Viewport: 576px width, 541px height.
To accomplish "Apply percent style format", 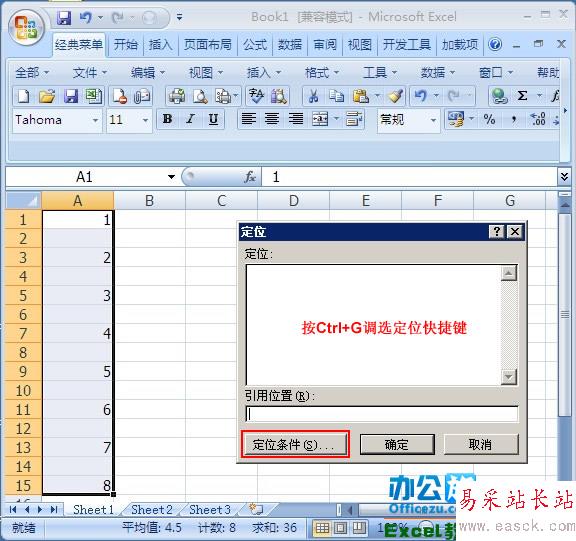I will coord(489,119).
